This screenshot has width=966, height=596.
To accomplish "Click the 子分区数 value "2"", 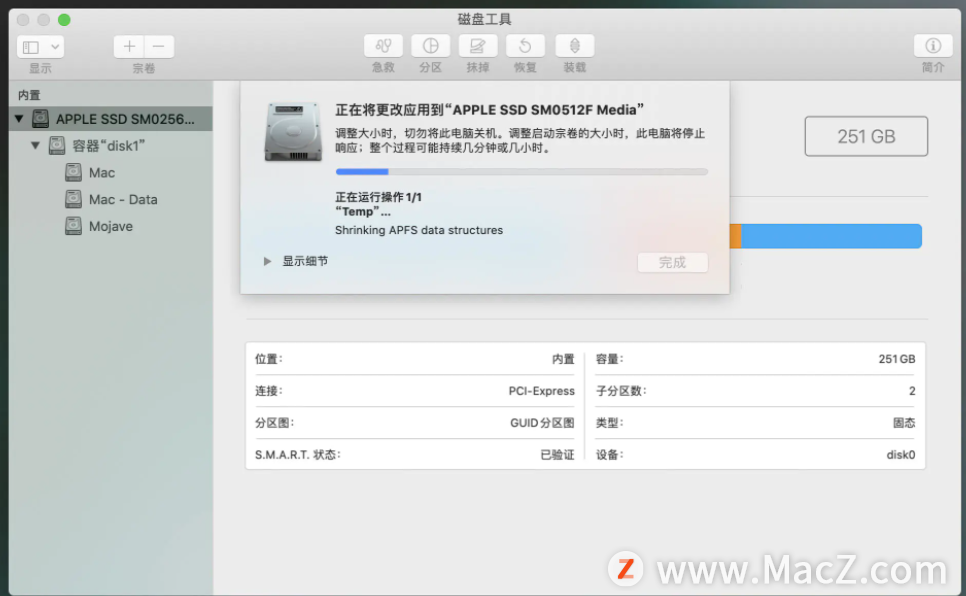I will [912, 391].
